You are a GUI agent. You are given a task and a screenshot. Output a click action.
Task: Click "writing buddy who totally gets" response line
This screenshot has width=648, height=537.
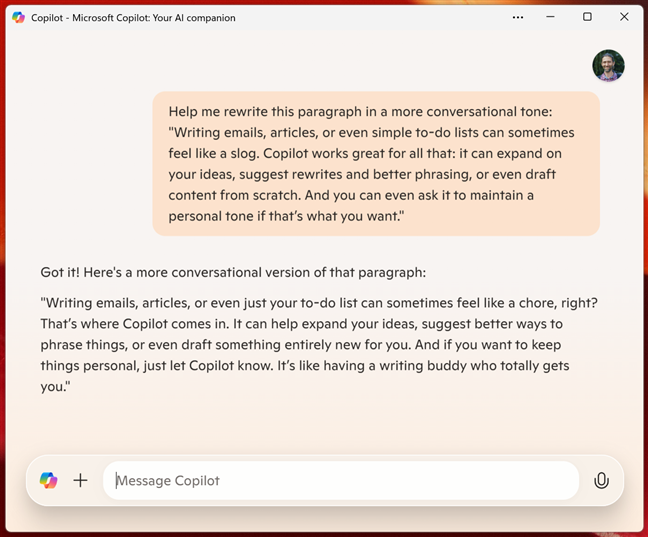click(x=474, y=366)
